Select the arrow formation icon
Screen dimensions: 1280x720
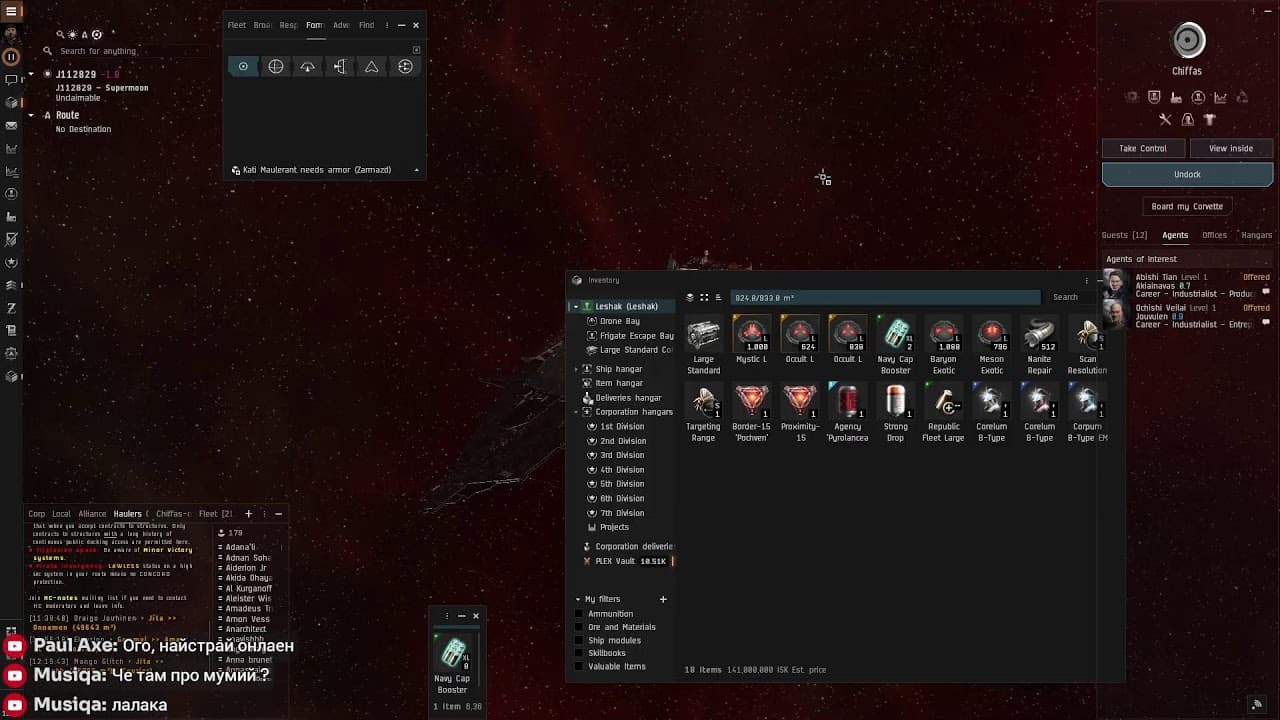[x=372, y=66]
